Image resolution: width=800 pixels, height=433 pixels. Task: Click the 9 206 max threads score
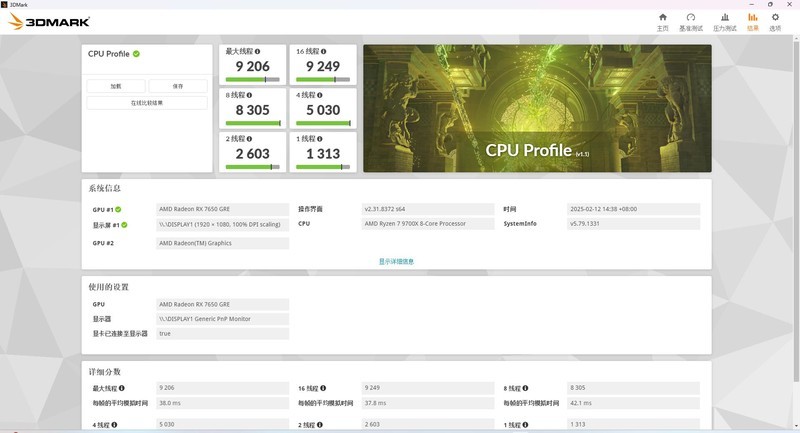[253, 66]
